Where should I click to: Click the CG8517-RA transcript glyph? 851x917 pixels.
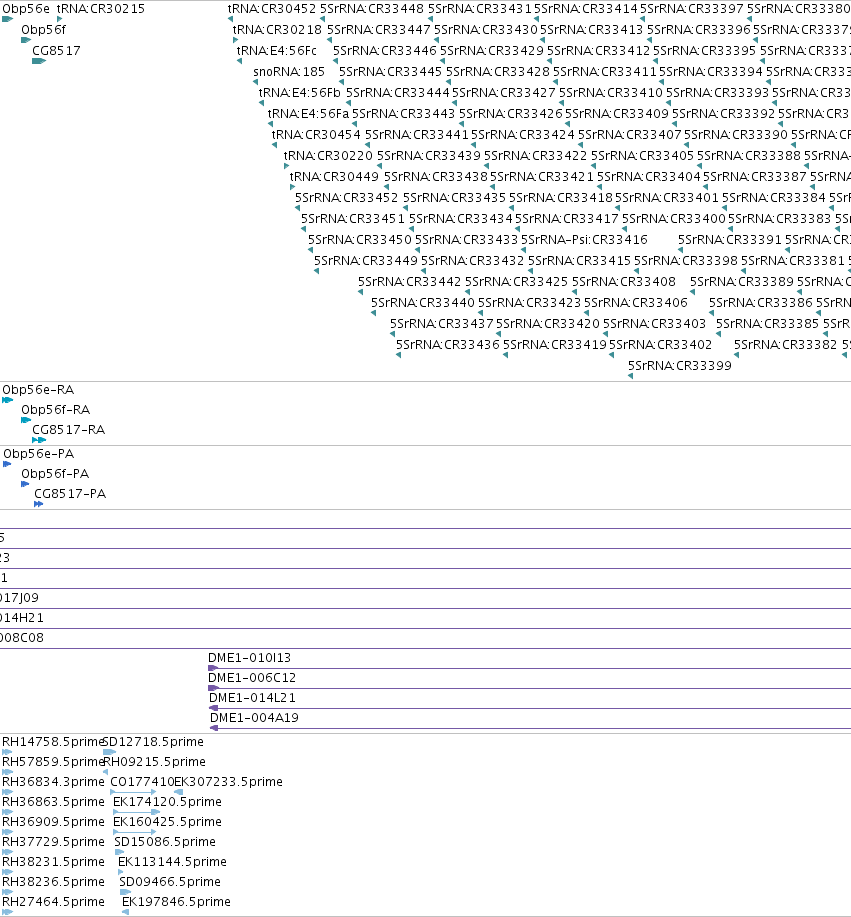tap(39, 440)
